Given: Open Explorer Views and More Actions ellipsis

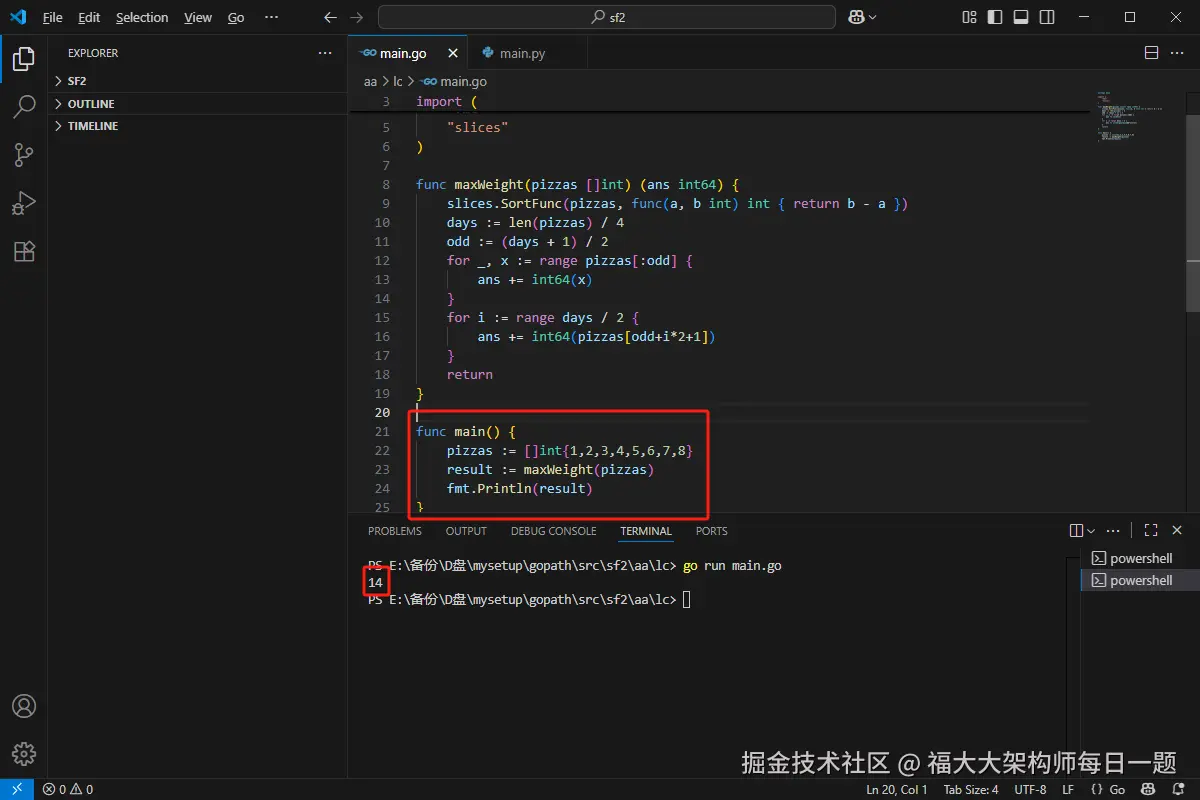Looking at the screenshot, I should 325,53.
